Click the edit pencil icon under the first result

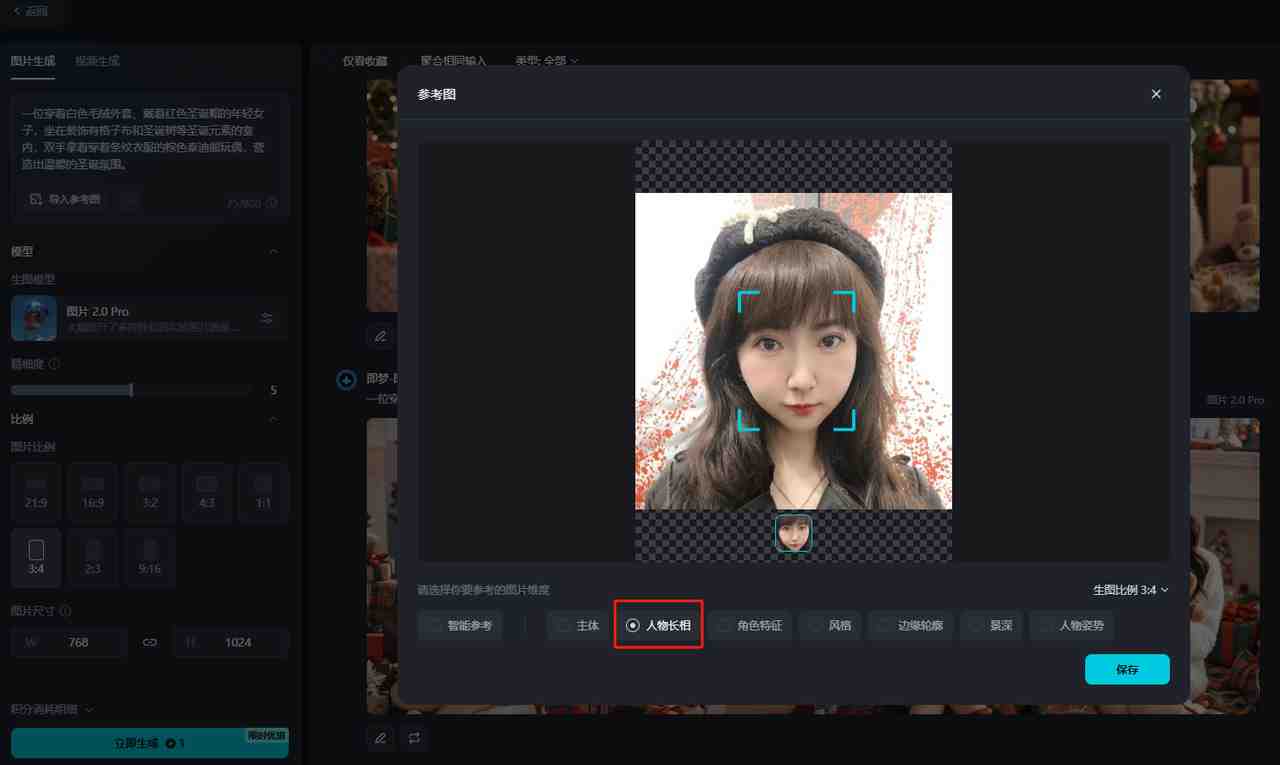click(x=380, y=336)
